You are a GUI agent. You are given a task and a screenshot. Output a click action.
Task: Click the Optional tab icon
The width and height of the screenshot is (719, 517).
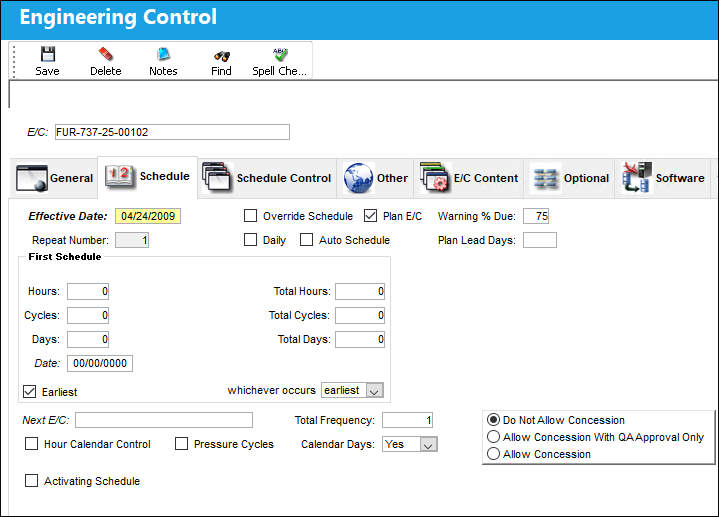[546, 178]
